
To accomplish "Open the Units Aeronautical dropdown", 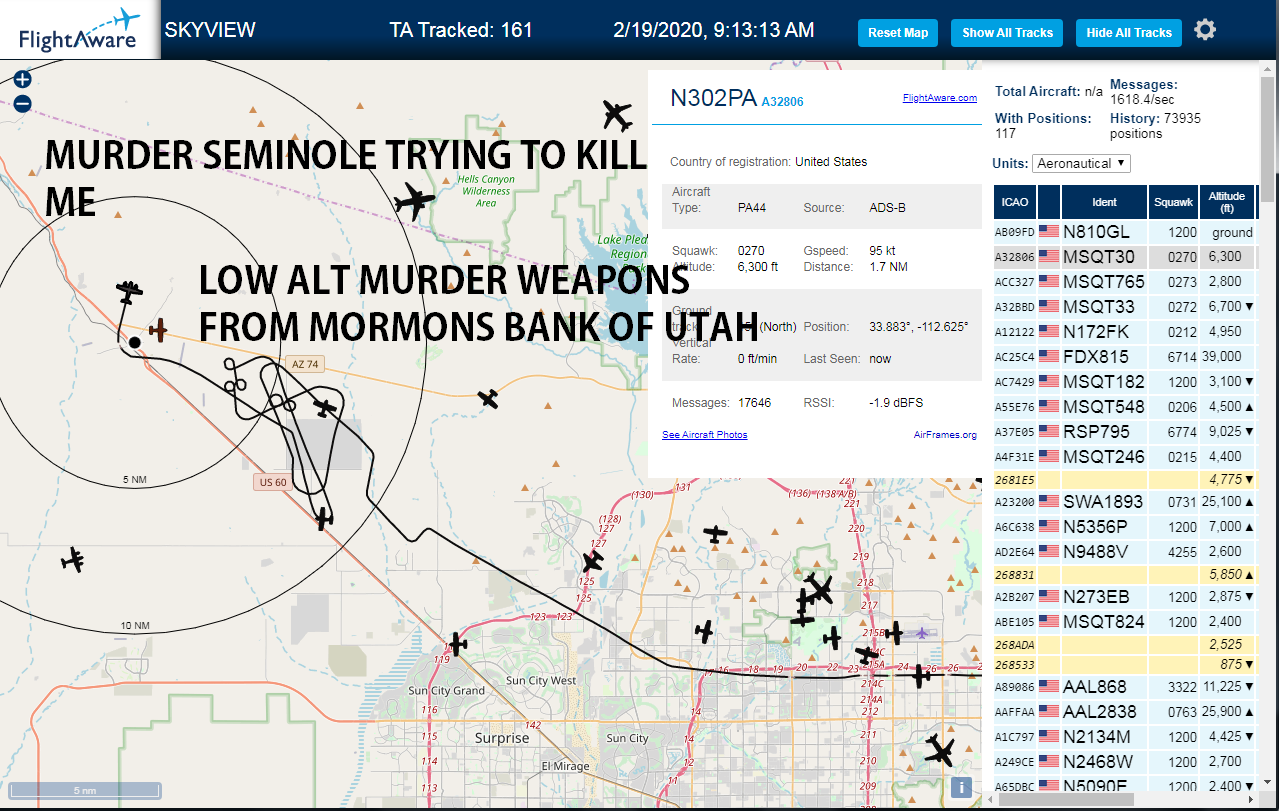I will click(1081, 163).
